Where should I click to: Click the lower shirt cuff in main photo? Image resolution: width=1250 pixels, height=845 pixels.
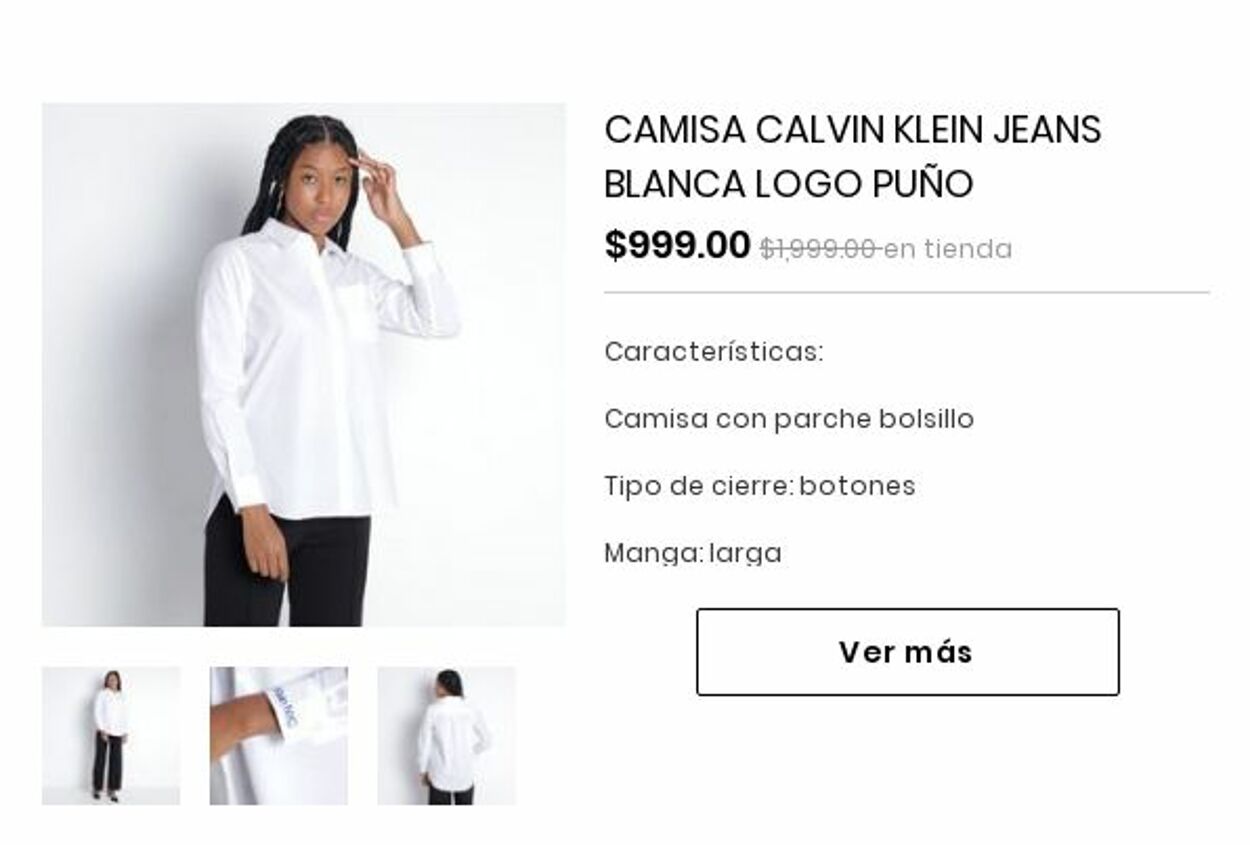tap(243, 491)
